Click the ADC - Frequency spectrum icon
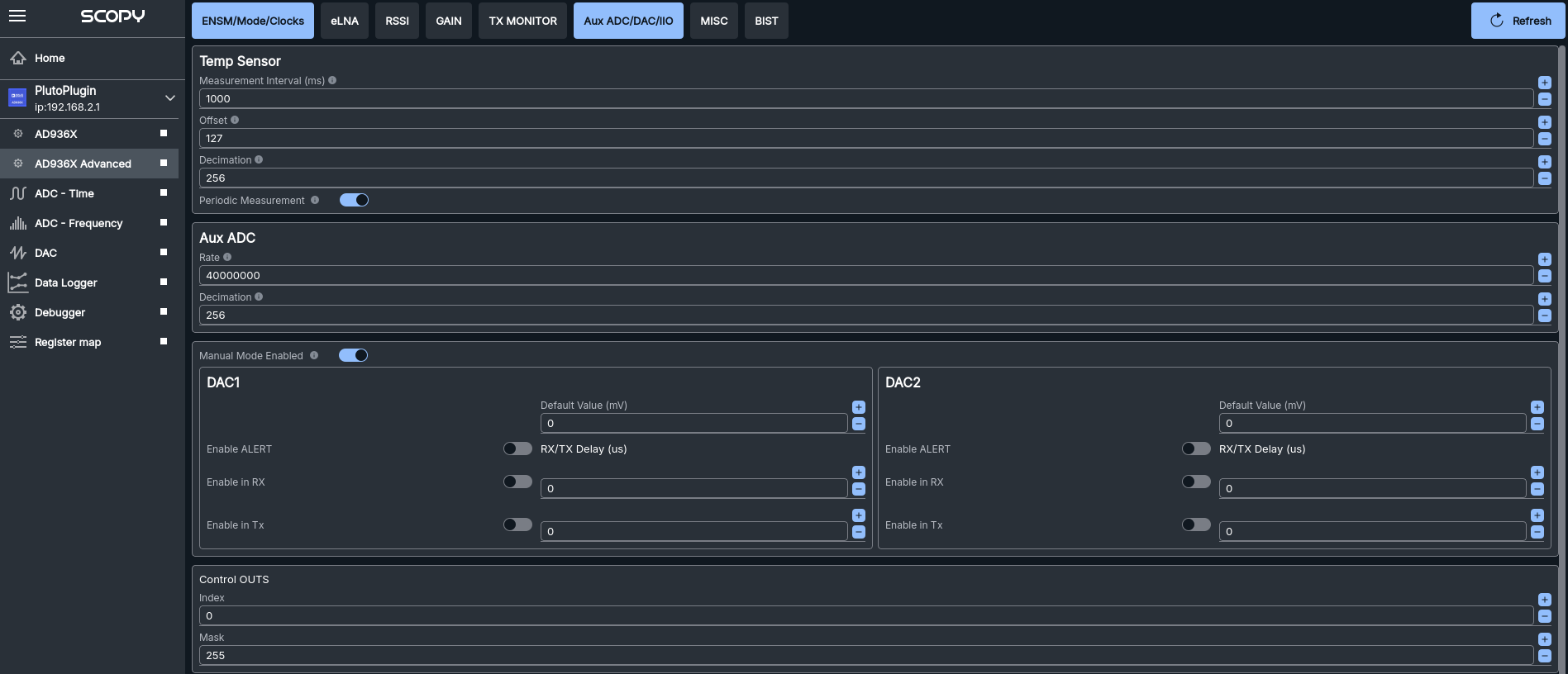Viewport: 1568px width, 674px height. point(18,223)
